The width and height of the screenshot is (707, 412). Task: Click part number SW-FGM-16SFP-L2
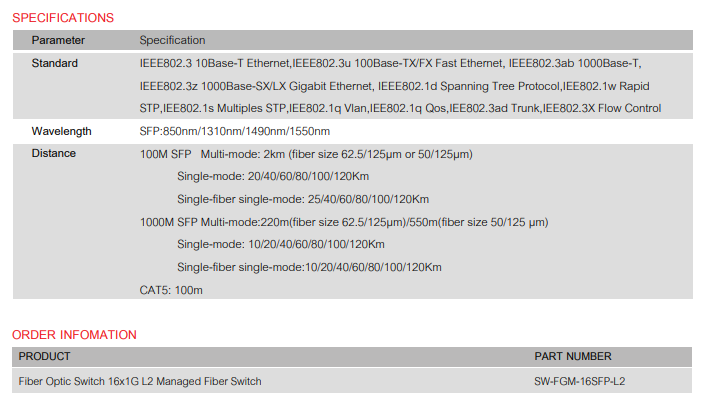pyautogui.click(x=580, y=381)
